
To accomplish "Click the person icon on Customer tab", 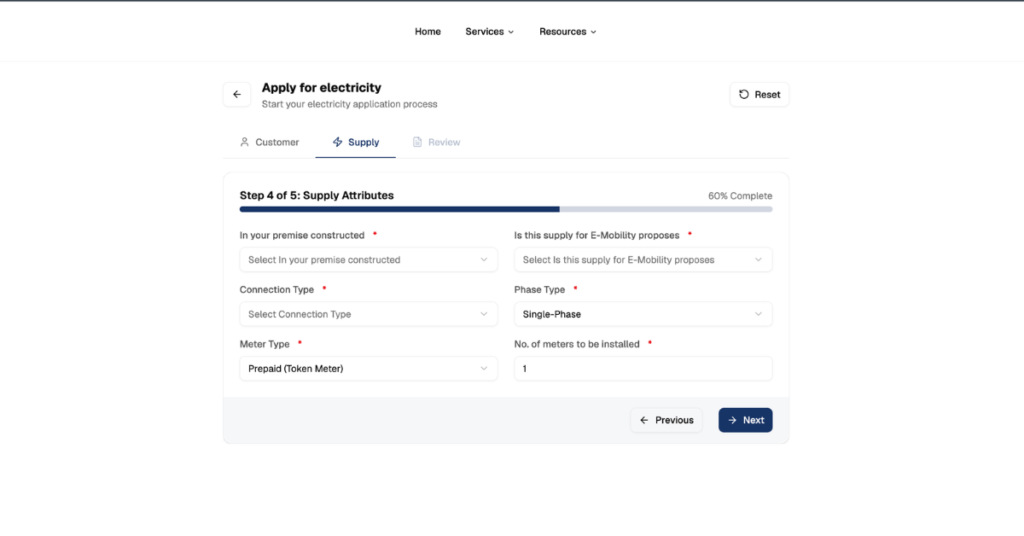I will 244,142.
